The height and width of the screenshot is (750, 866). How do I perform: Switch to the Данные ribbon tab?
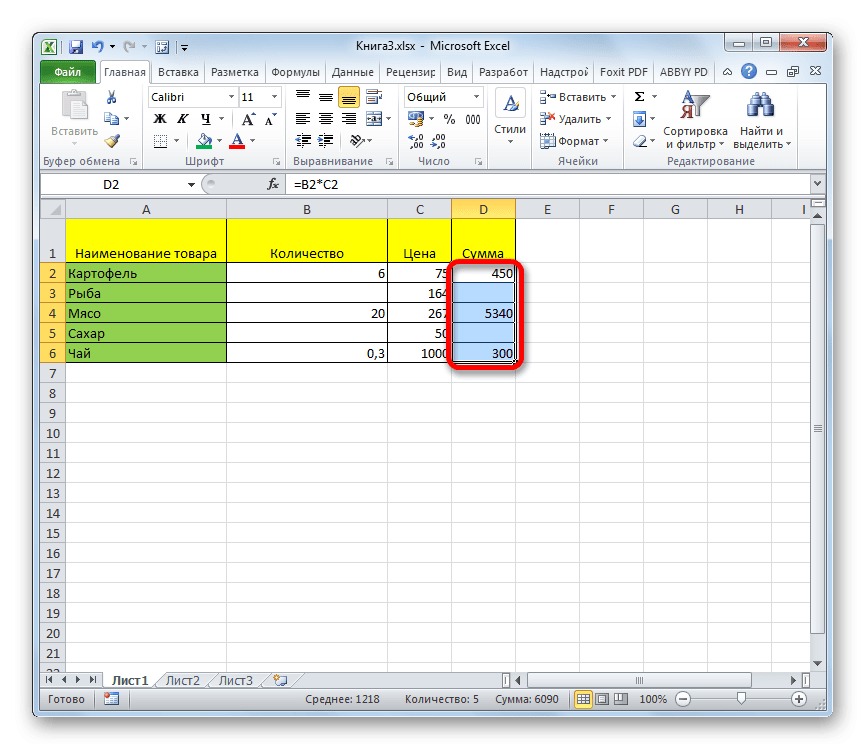pyautogui.click(x=352, y=72)
